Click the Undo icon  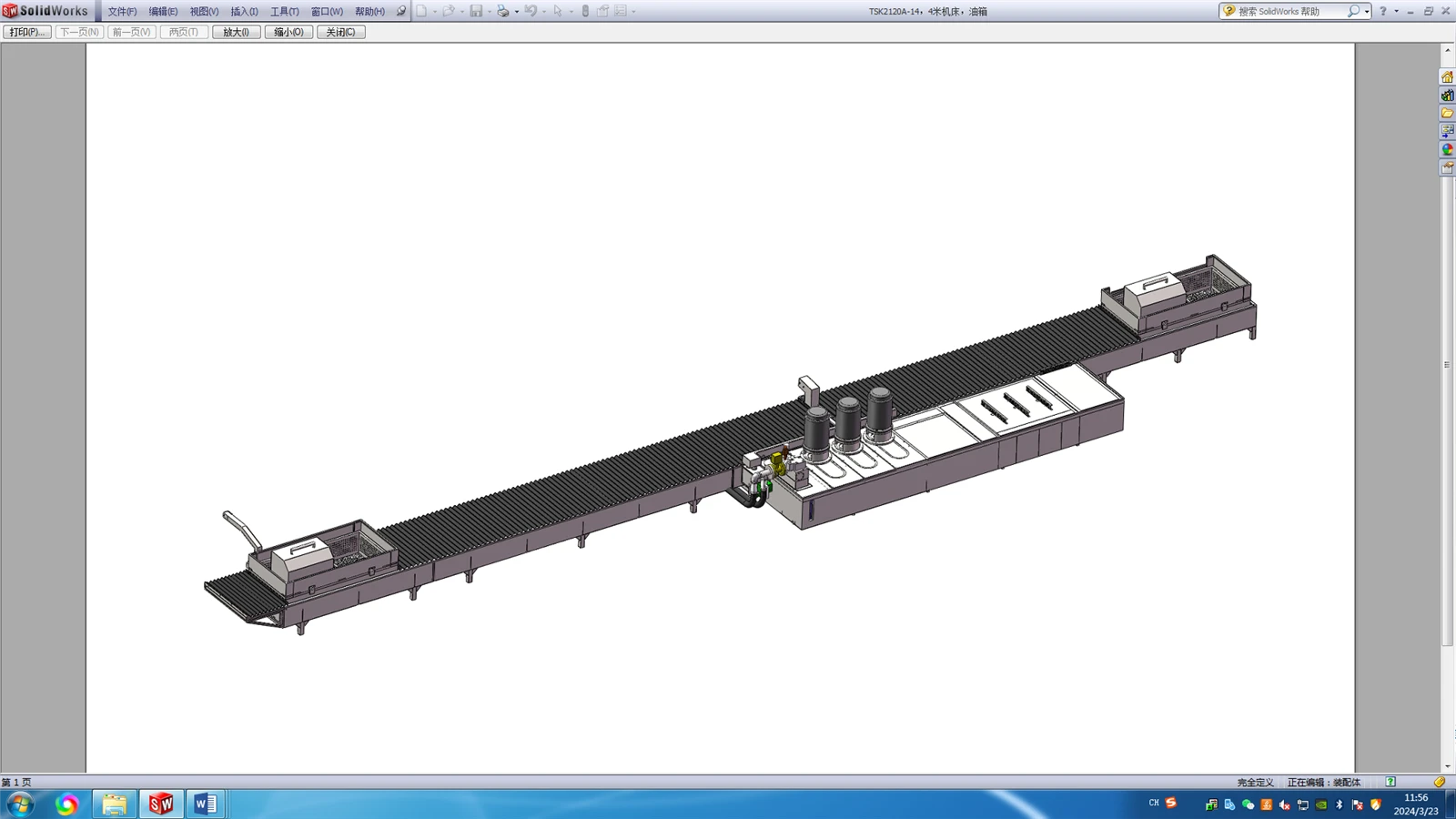click(x=531, y=11)
